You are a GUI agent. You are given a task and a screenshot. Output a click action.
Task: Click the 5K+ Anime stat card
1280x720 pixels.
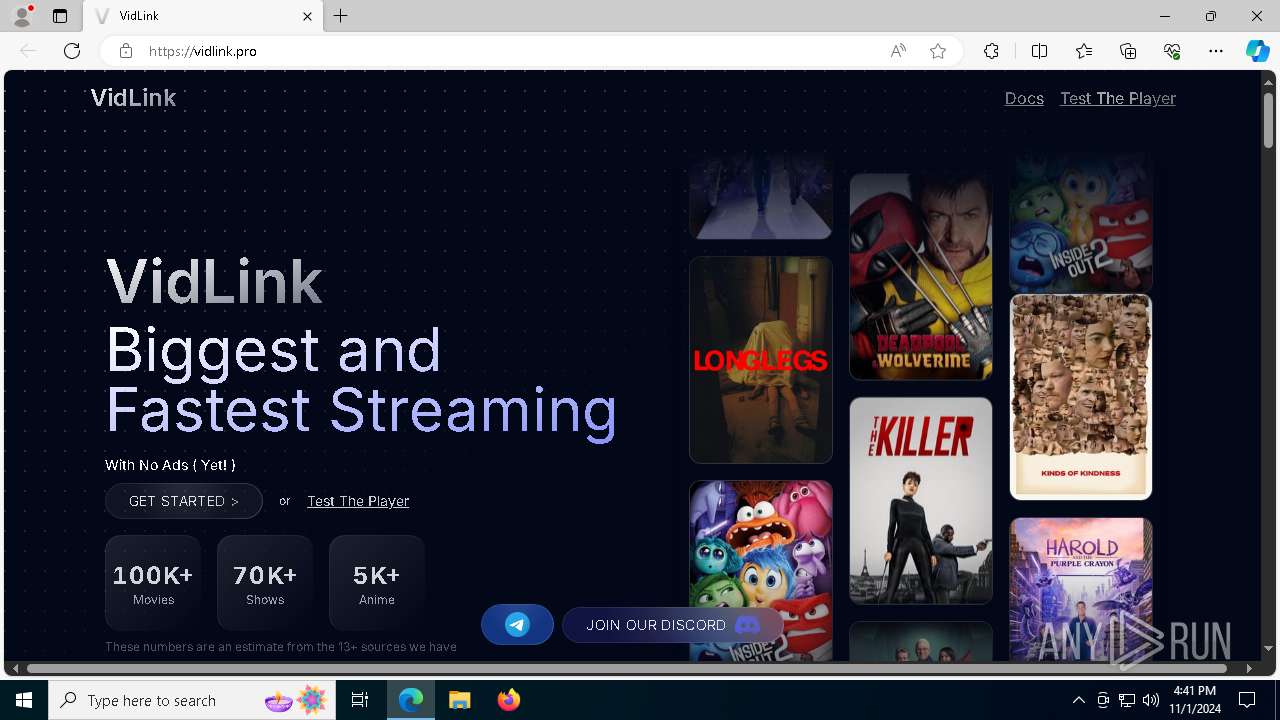(x=377, y=583)
